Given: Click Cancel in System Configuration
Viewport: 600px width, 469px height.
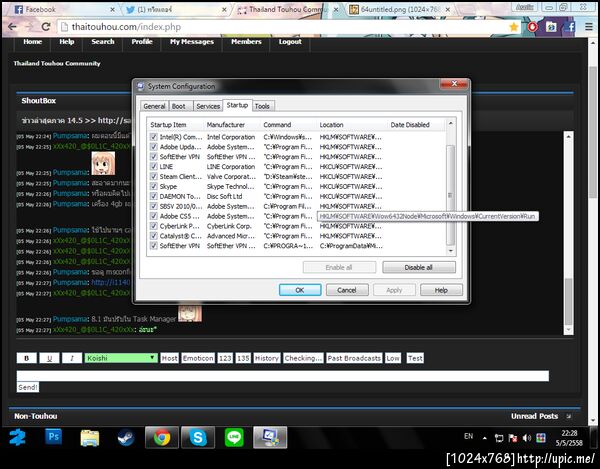Looking at the screenshot, I should [x=347, y=290].
